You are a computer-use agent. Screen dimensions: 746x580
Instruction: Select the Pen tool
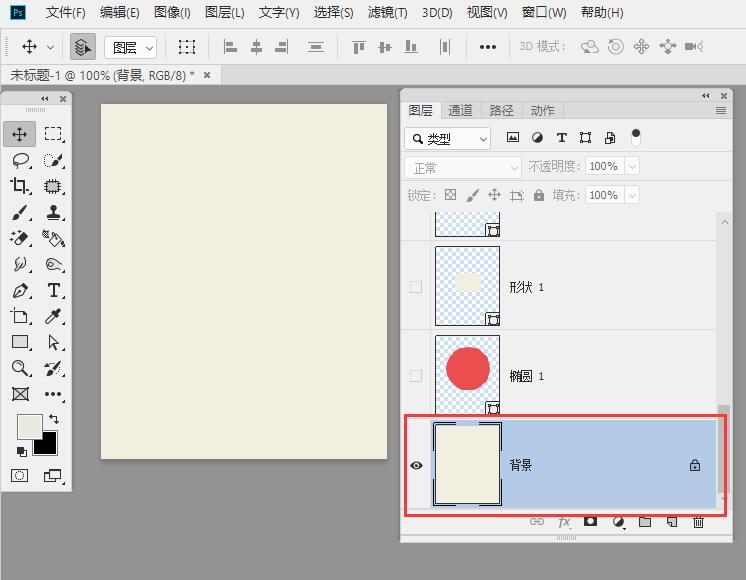(x=20, y=290)
